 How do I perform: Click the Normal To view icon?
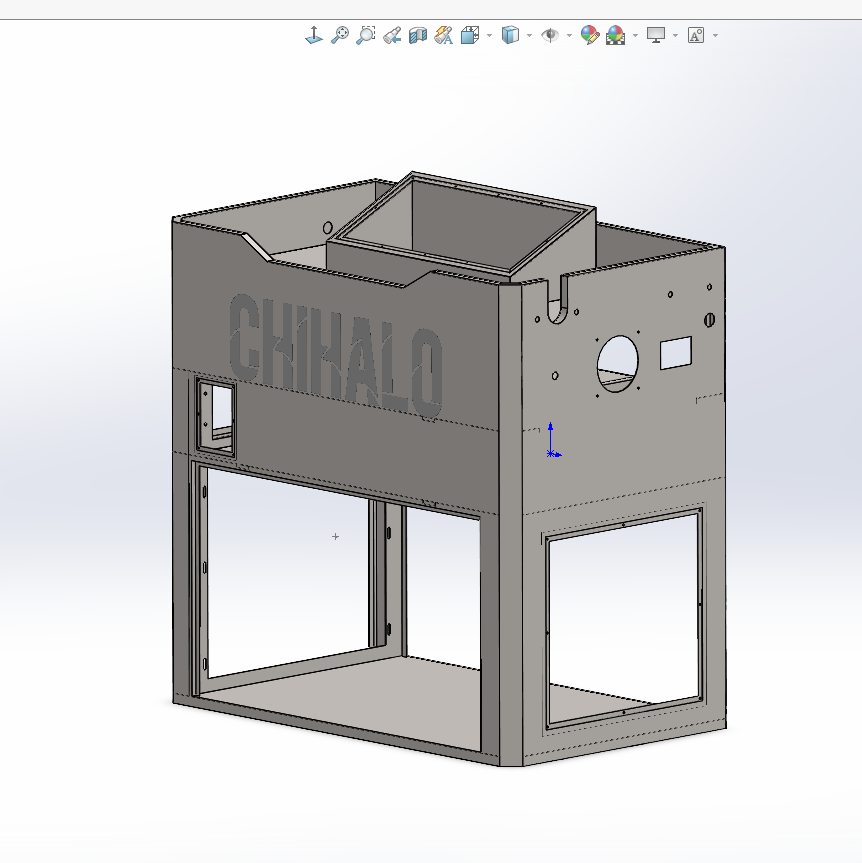(314, 35)
